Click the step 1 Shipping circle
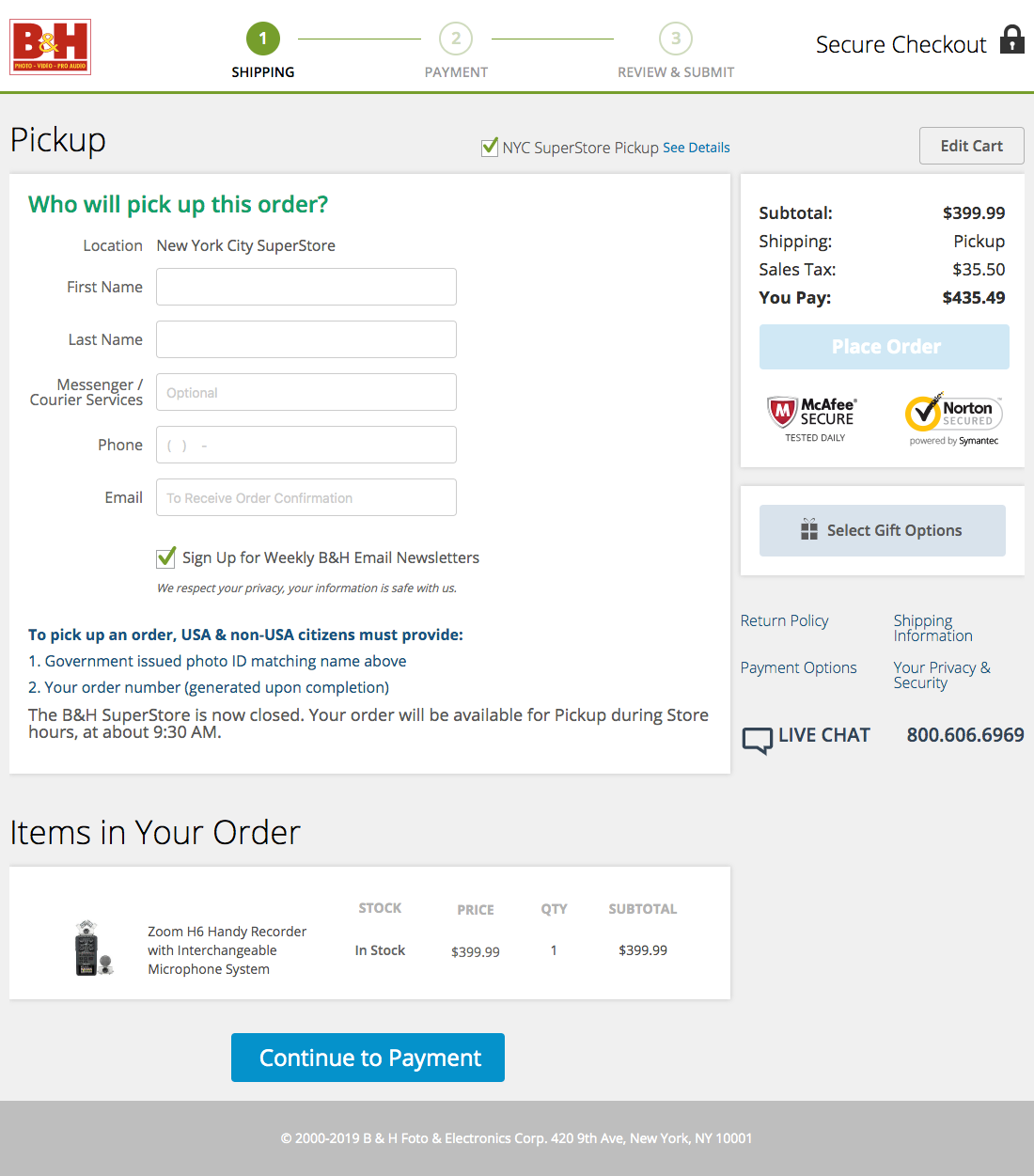 pyautogui.click(x=263, y=39)
